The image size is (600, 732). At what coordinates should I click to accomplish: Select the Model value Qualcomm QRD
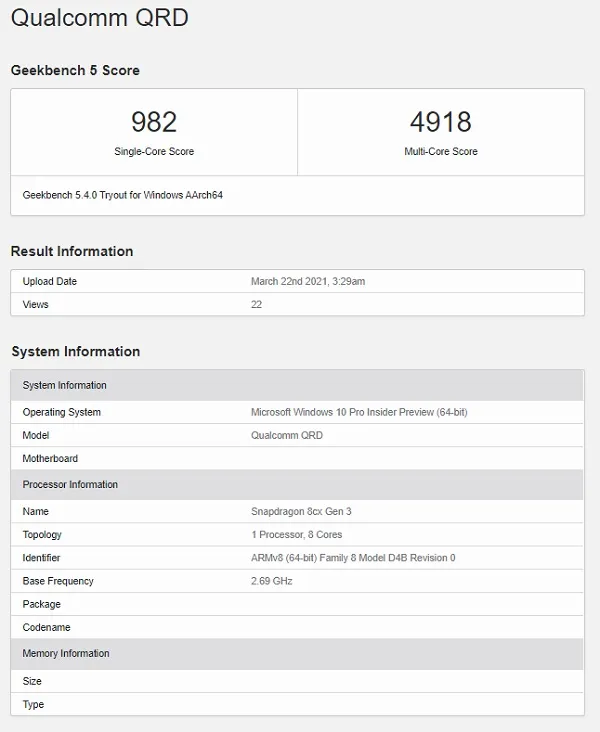(287, 435)
